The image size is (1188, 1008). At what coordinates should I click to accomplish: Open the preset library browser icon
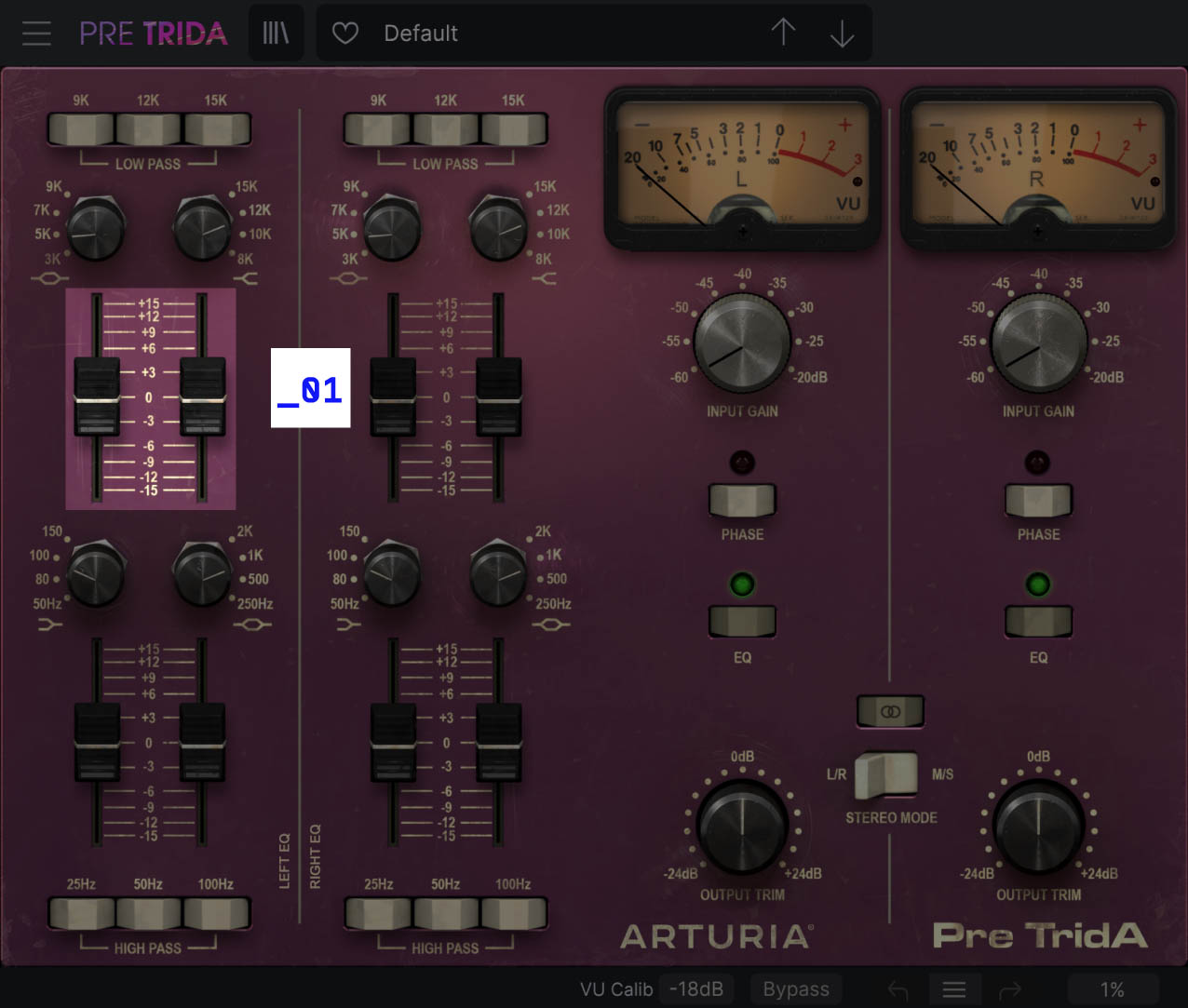[x=276, y=32]
